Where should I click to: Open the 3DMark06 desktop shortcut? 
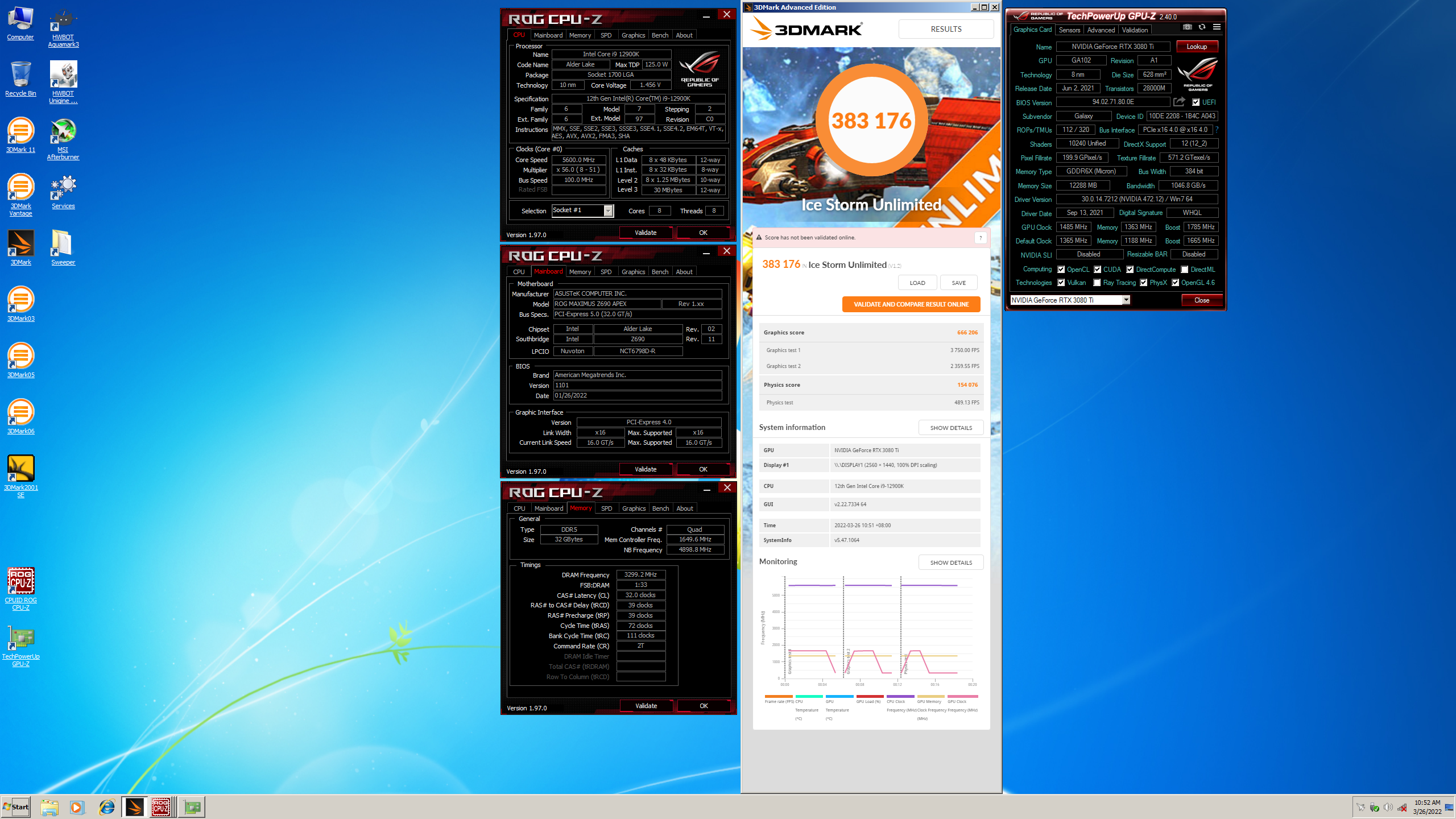[20, 417]
